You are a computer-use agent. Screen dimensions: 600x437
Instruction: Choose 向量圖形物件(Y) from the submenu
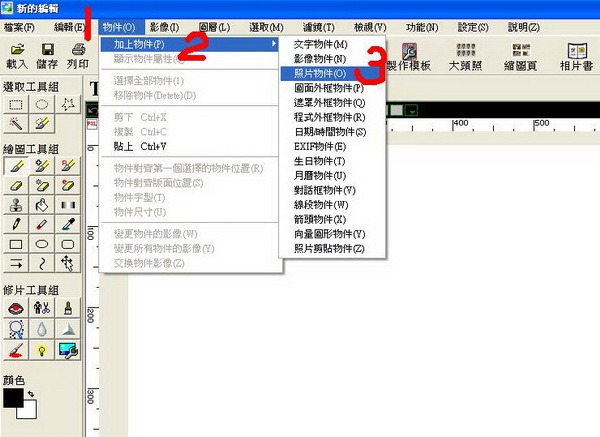point(332,234)
